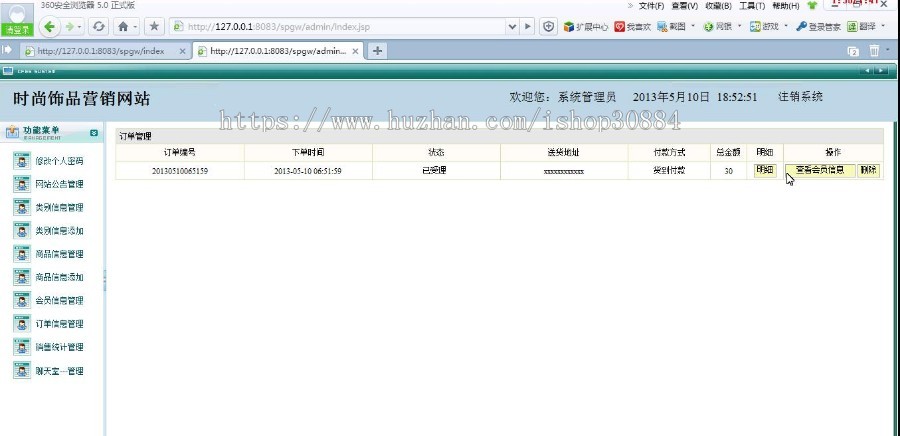Open 类别信息管理 in sidebar
The image size is (900, 436).
[x=59, y=208]
